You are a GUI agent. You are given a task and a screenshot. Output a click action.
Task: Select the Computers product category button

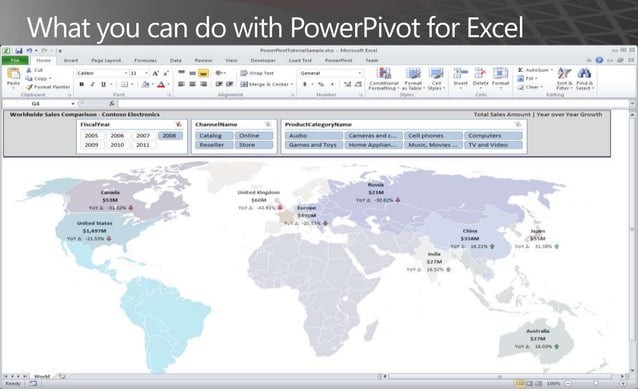point(493,135)
